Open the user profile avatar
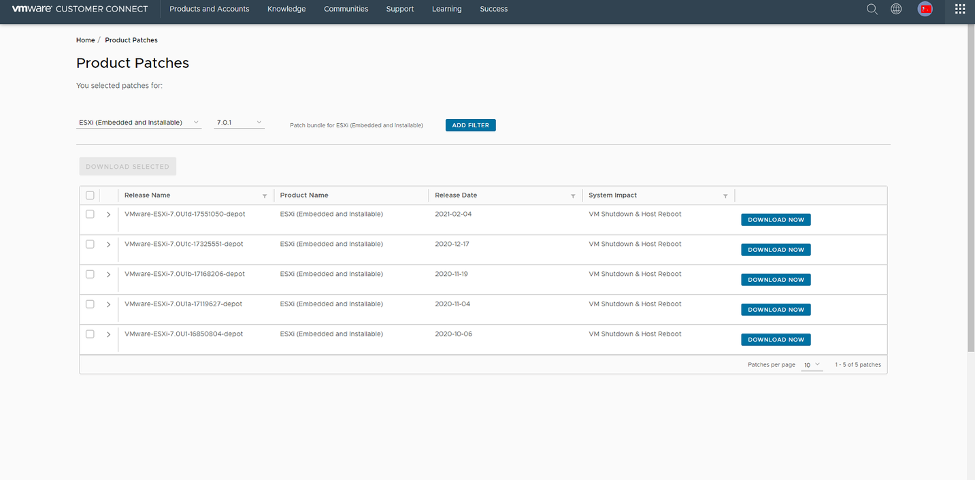Screen dimensions: 977x481 pos(925,9)
